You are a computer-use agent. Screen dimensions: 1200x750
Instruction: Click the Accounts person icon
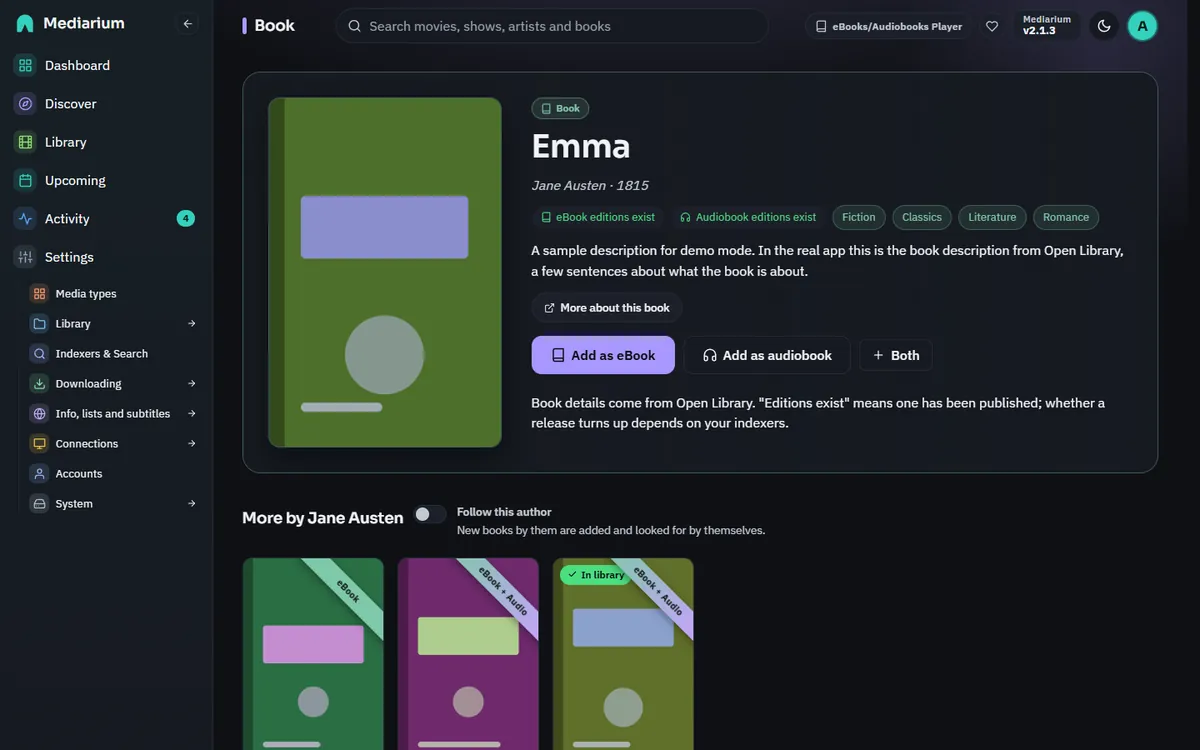pos(39,474)
